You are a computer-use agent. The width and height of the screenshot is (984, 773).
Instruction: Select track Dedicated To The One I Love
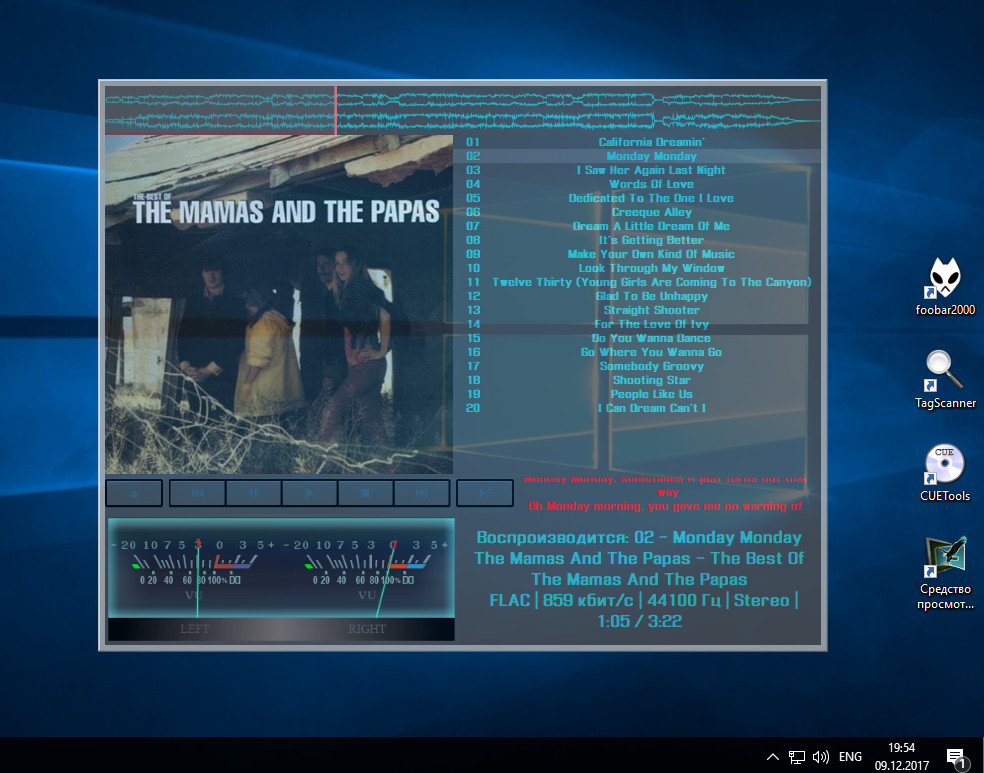point(637,198)
